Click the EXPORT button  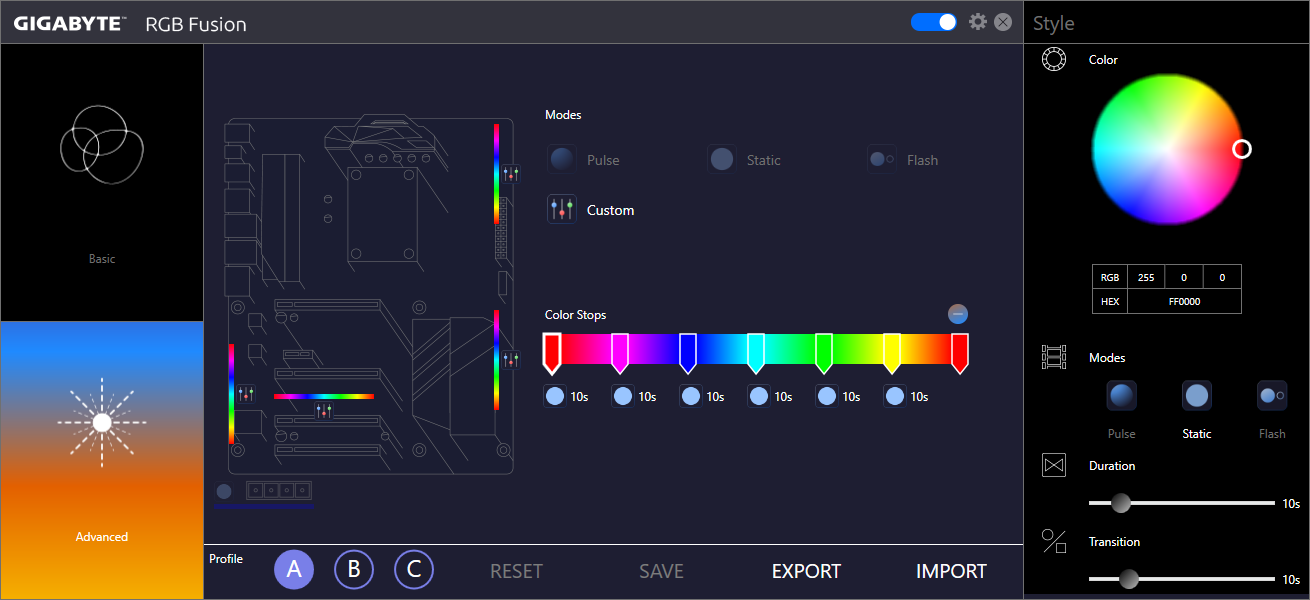[806, 571]
